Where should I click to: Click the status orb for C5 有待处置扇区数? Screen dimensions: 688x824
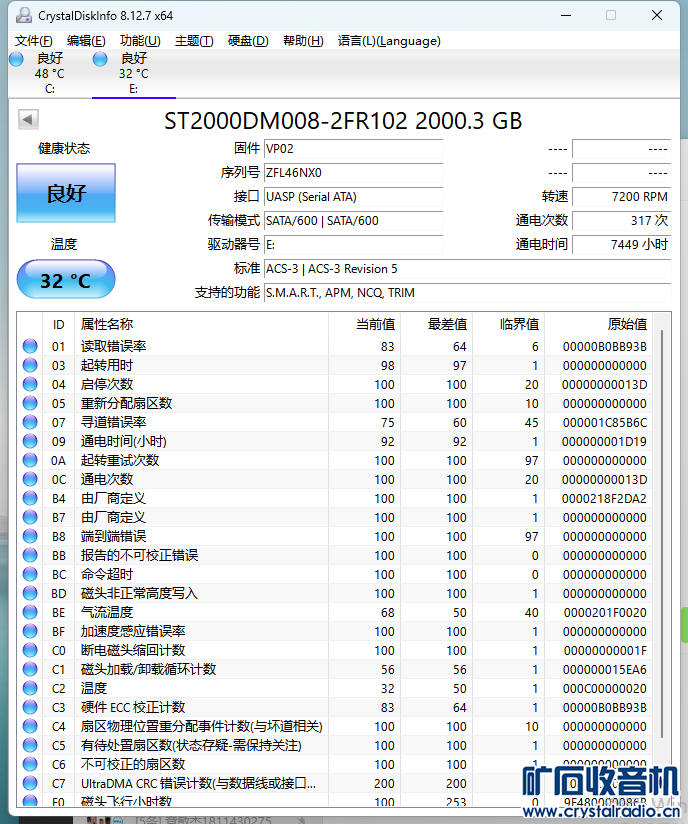[x=30, y=745]
